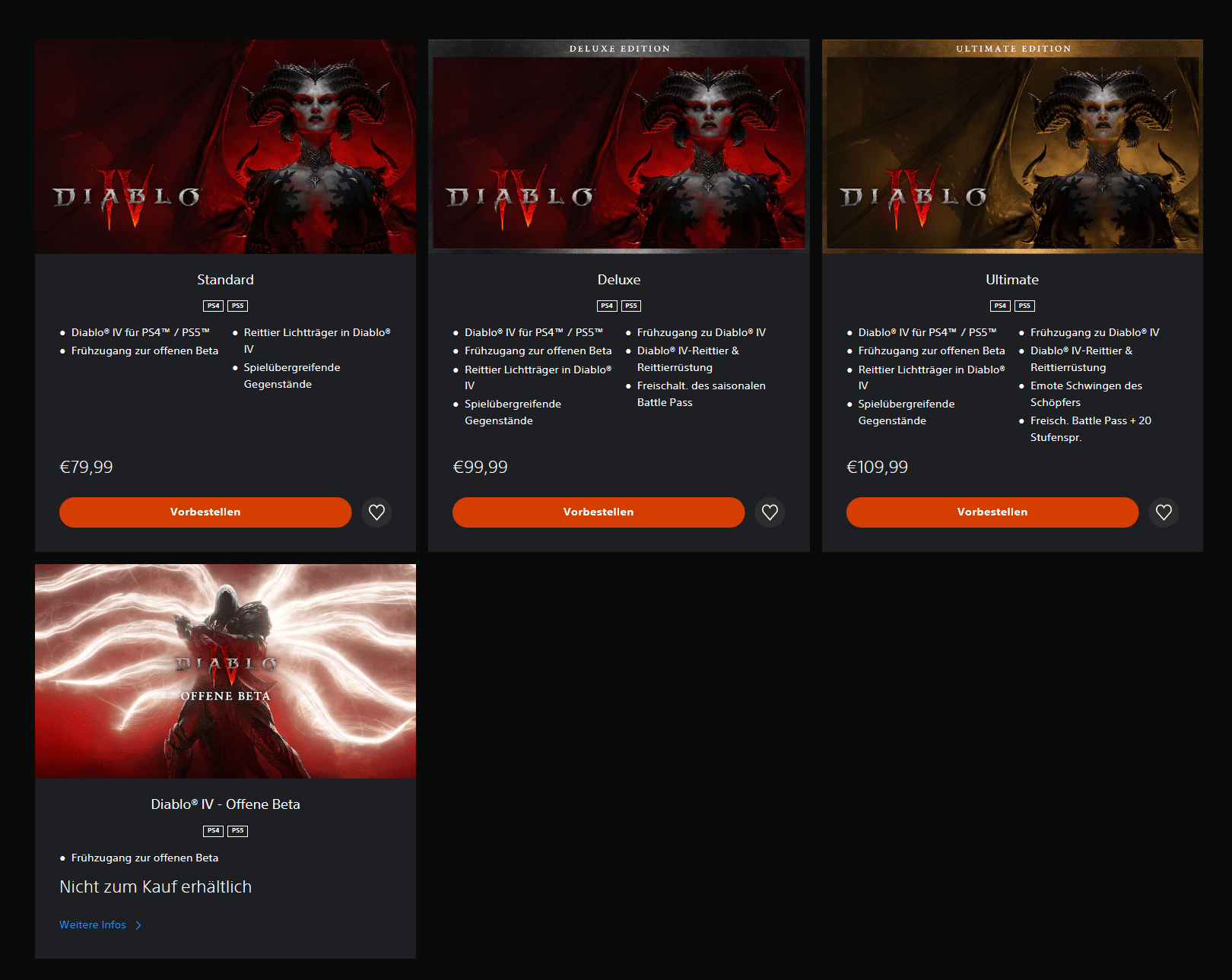Click chevron arrow next to Weitere Infos
Screen dimensions: 1232x980
point(138,925)
